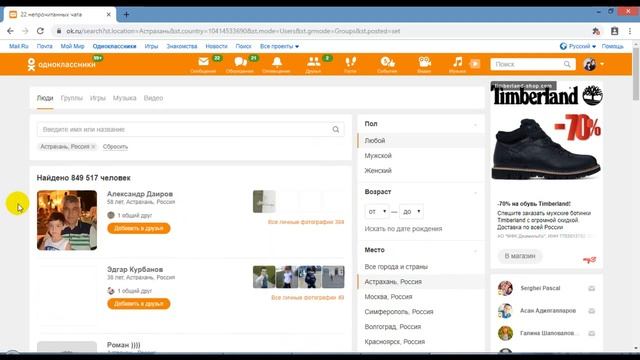Add Эдгар Курбанов as friend
Viewport: 640px width, 360px height.
coord(139,304)
